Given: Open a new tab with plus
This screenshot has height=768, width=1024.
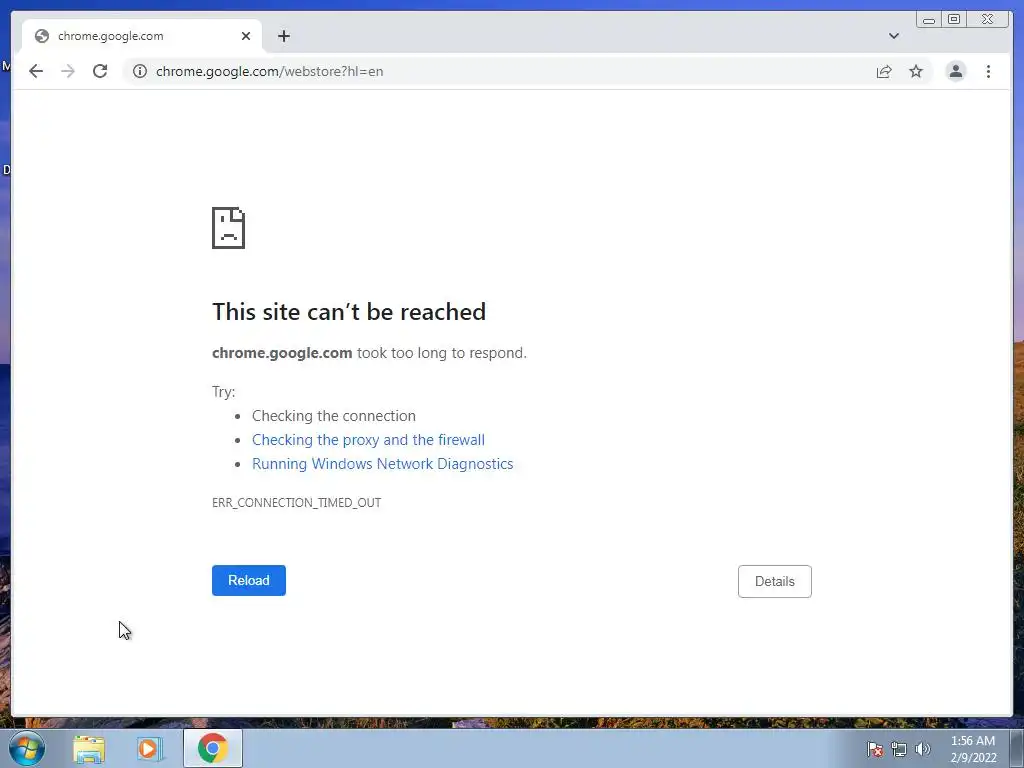Looking at the screenshot, I should pos(283,36).
